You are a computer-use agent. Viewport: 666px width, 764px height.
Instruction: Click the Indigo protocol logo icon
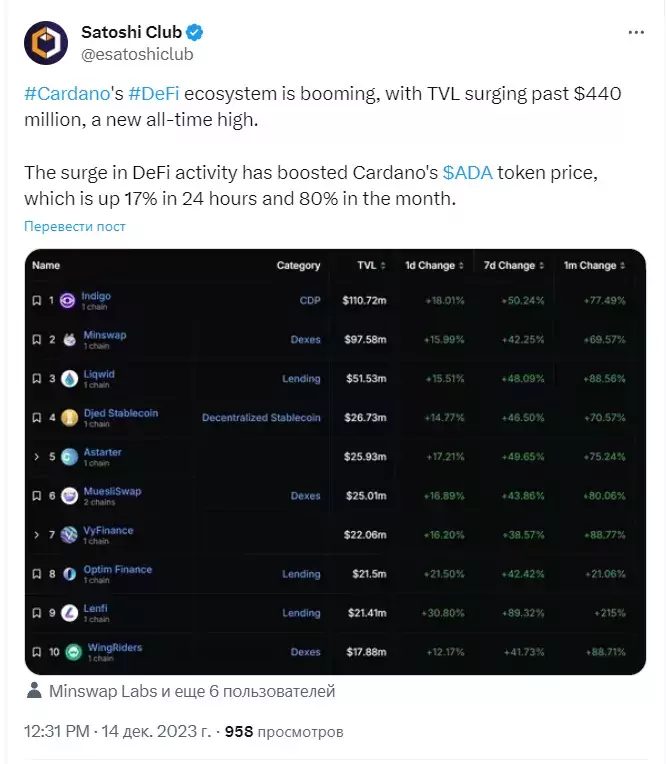click(x=68, y=301)
